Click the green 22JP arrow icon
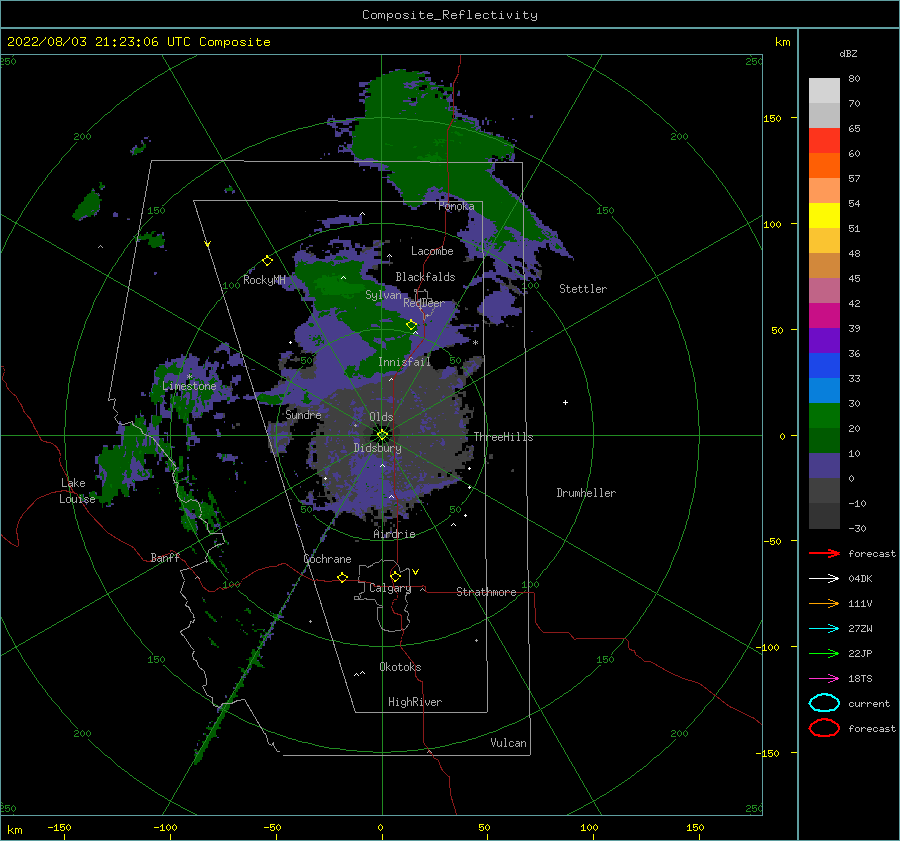900x841 pixels. click(824, 653)
